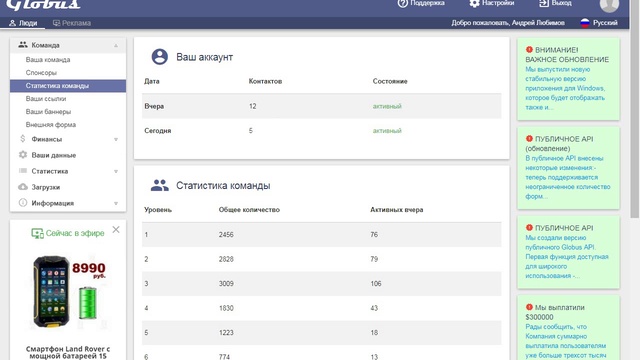Click the Globus logo
640x360 pixels.
click(43, 5)
